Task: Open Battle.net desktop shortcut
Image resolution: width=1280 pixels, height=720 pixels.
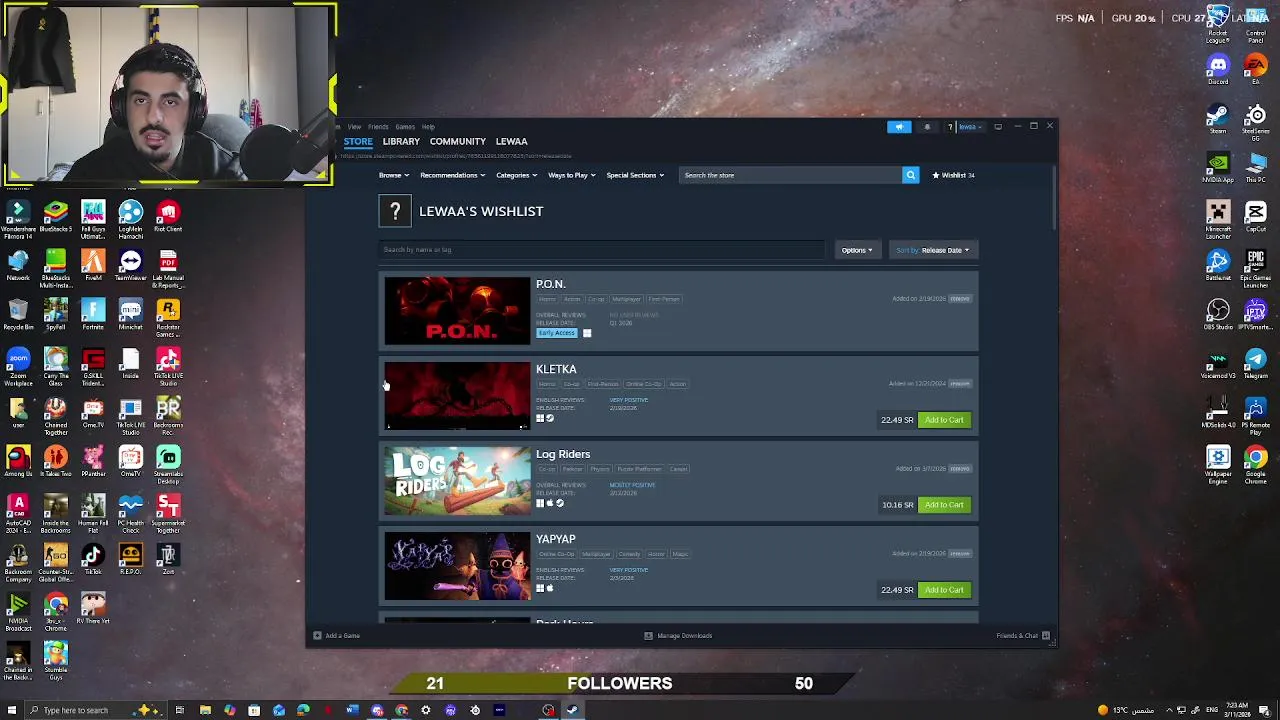Action: pos(1218,266)
